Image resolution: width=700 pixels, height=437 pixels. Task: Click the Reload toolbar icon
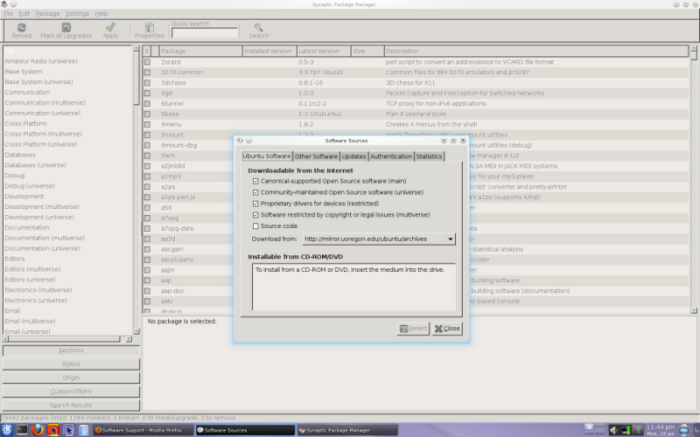click(x=21, y=27)
